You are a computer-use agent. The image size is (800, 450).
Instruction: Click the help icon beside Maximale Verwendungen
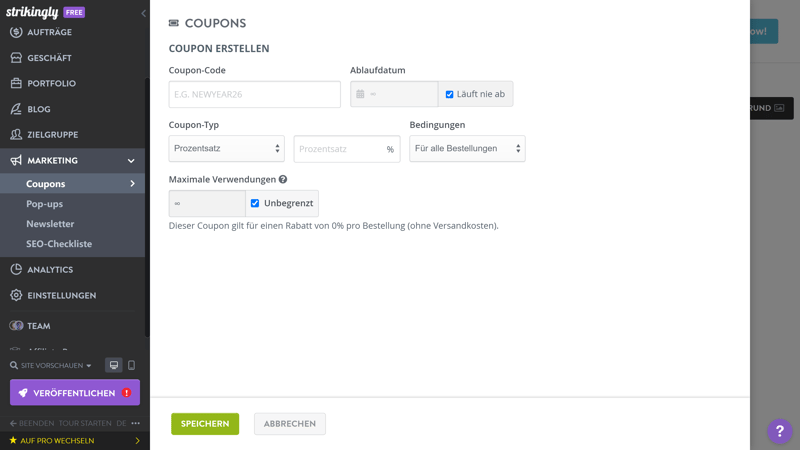pyautogui.click(x=283, y=180)
